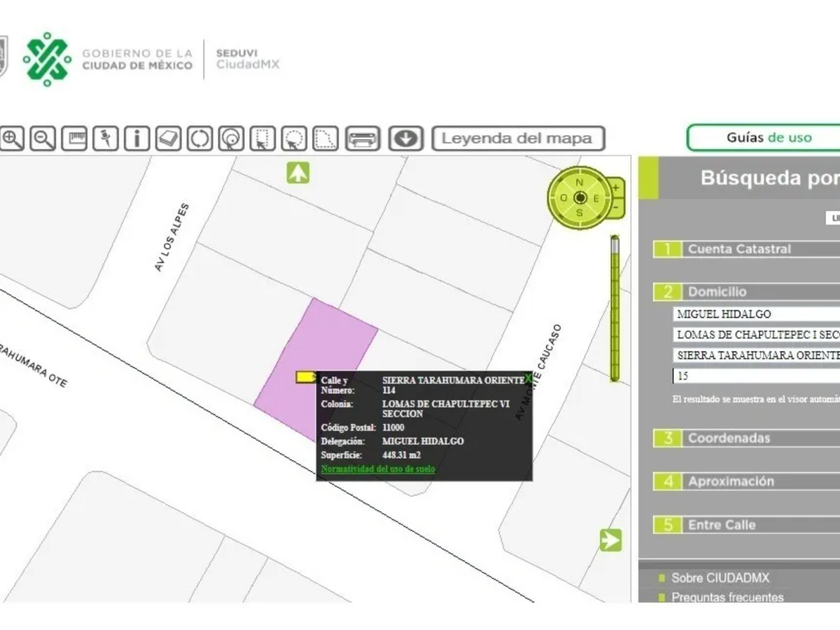Click the download arrow icon

pyautogui.click(x=405, y=139)
